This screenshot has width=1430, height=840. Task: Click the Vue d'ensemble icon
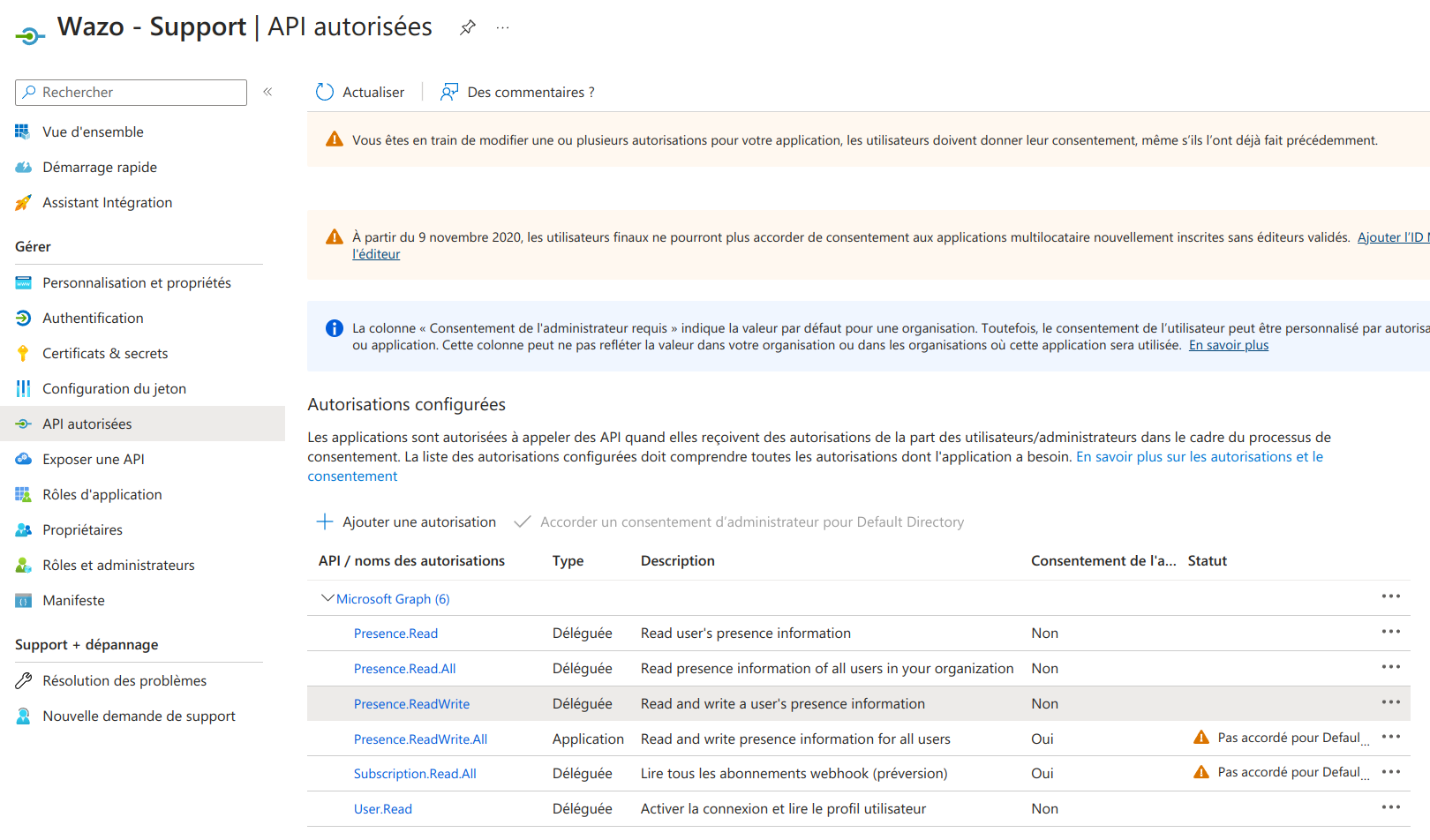click(x=23, y=131)
